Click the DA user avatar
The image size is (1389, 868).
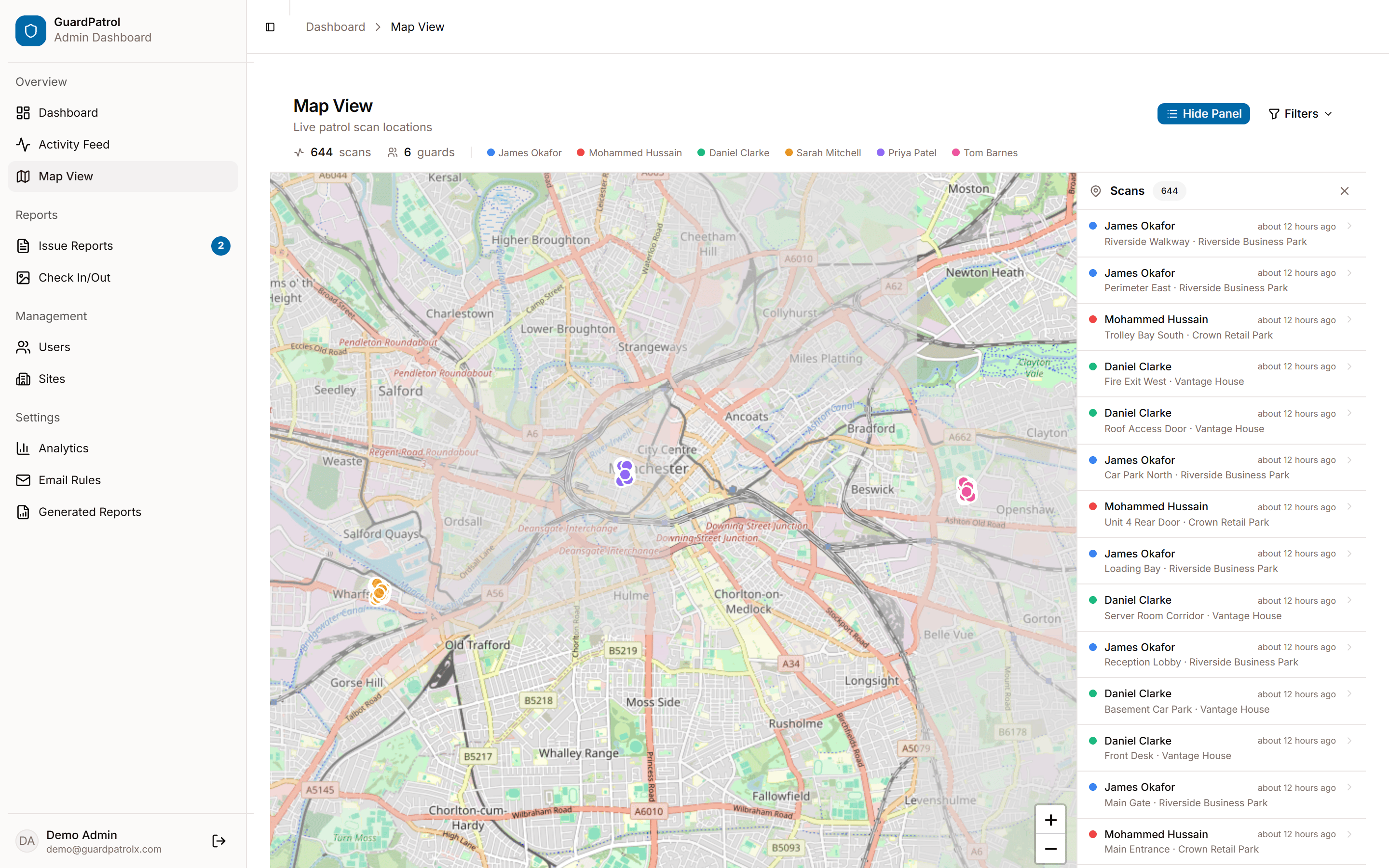(x=27, y=841)
